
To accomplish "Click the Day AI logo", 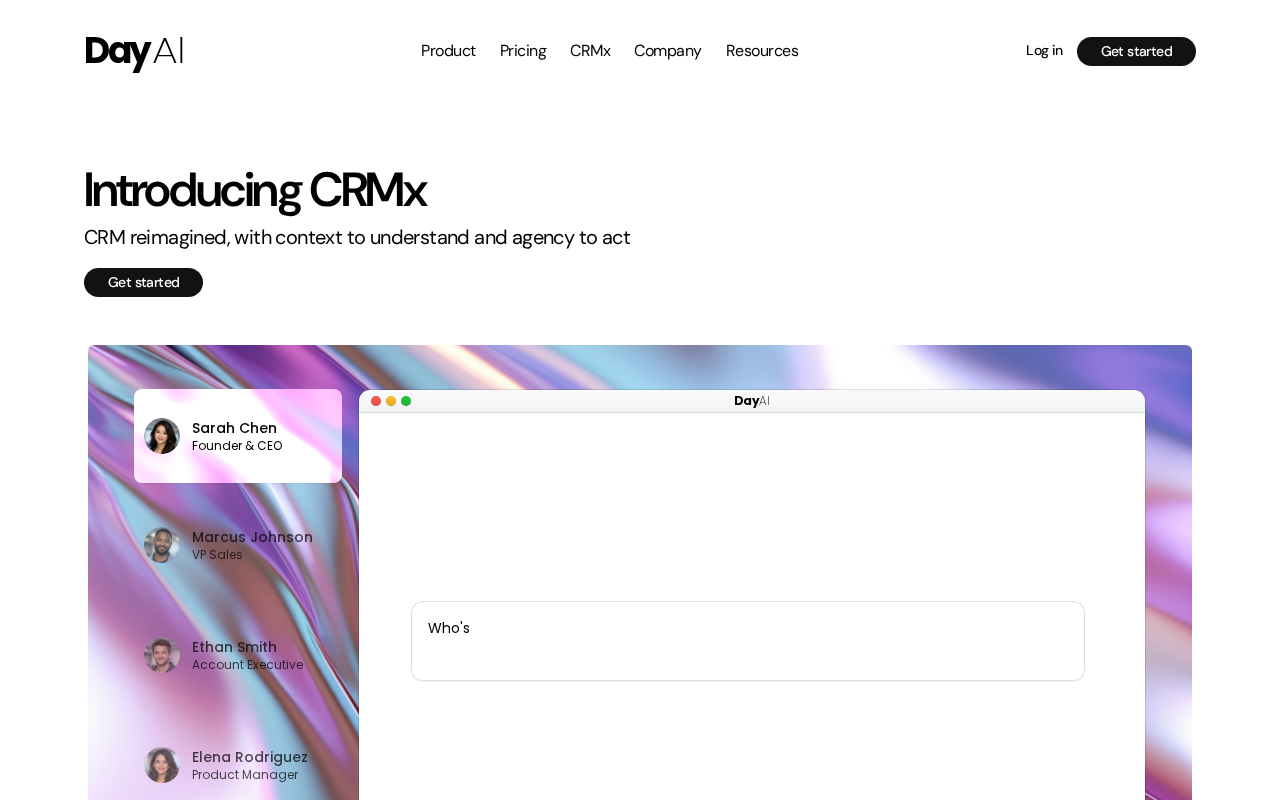I will 134,52.
